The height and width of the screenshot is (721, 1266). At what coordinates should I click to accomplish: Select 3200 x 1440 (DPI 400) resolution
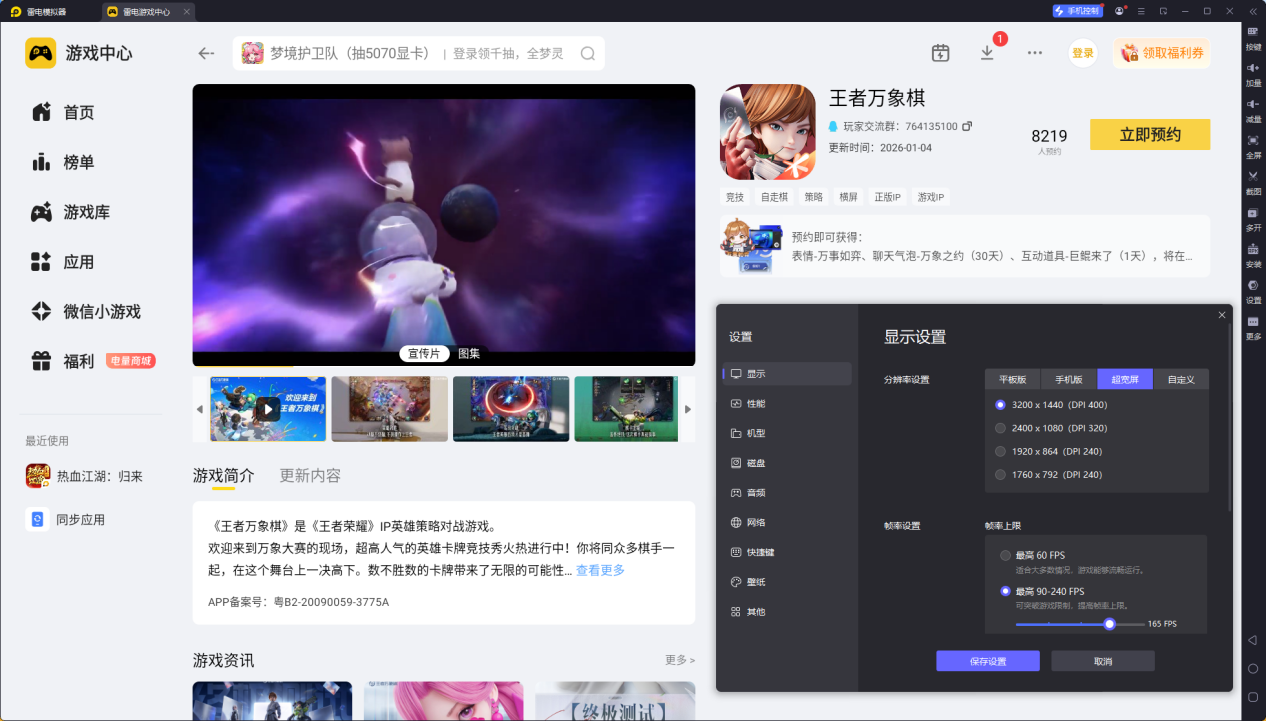1051,405
